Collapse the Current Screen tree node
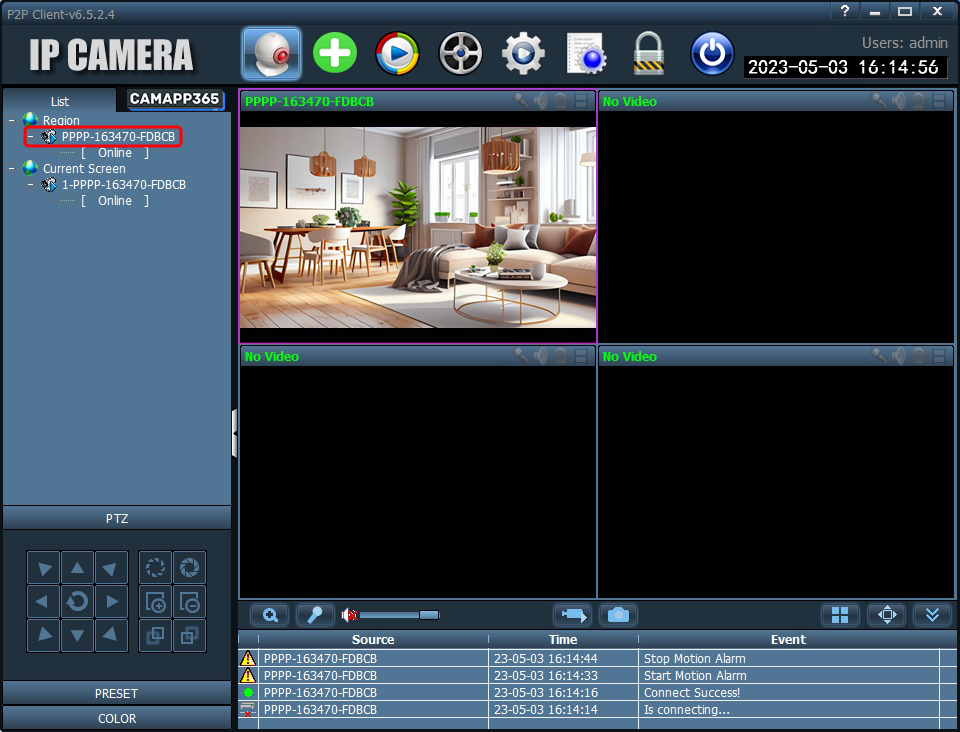This screenshot has width=960, height=732. (12, 168)
